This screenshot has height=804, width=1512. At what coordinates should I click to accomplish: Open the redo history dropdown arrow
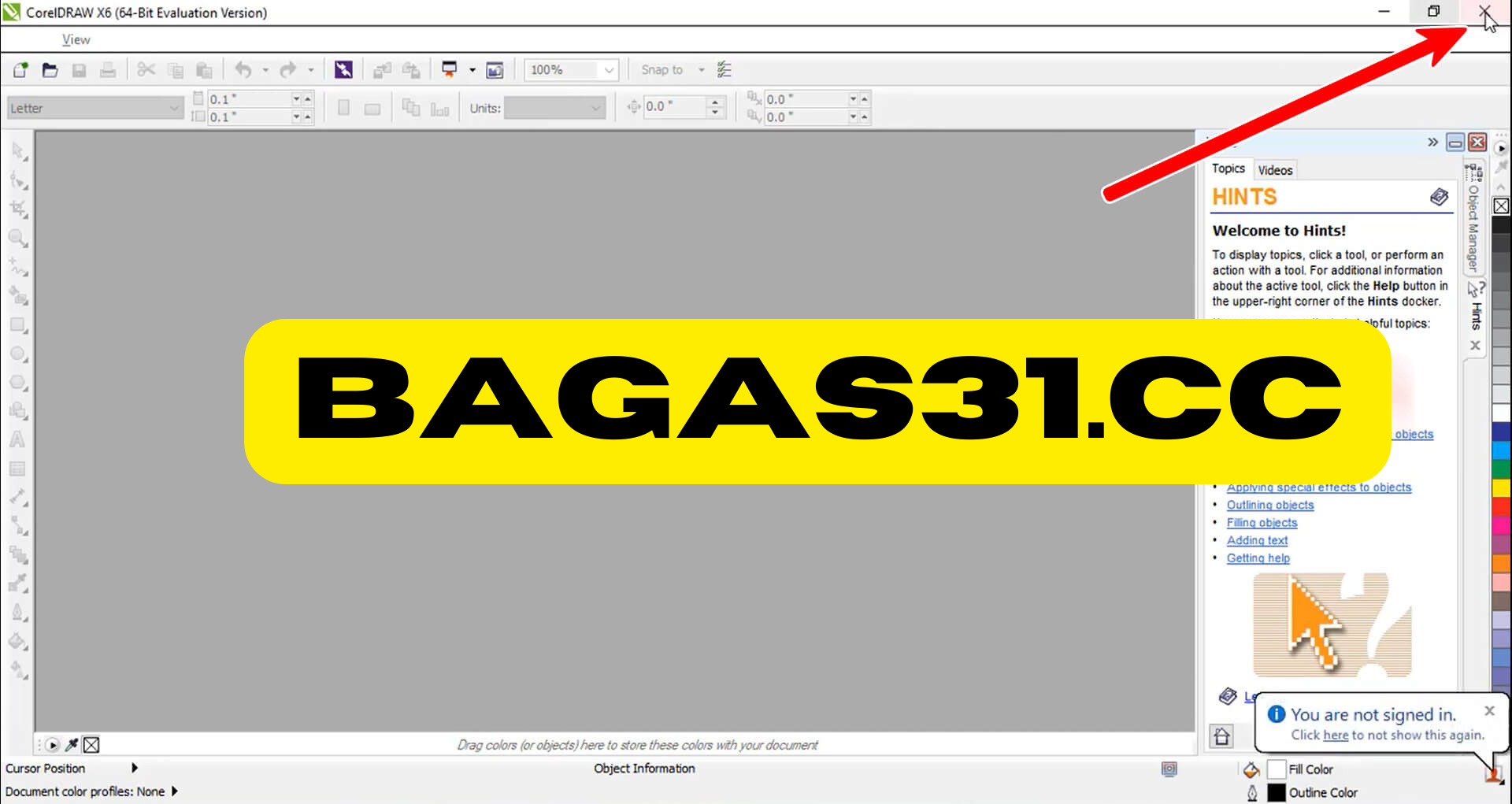[x=311, y=70]
